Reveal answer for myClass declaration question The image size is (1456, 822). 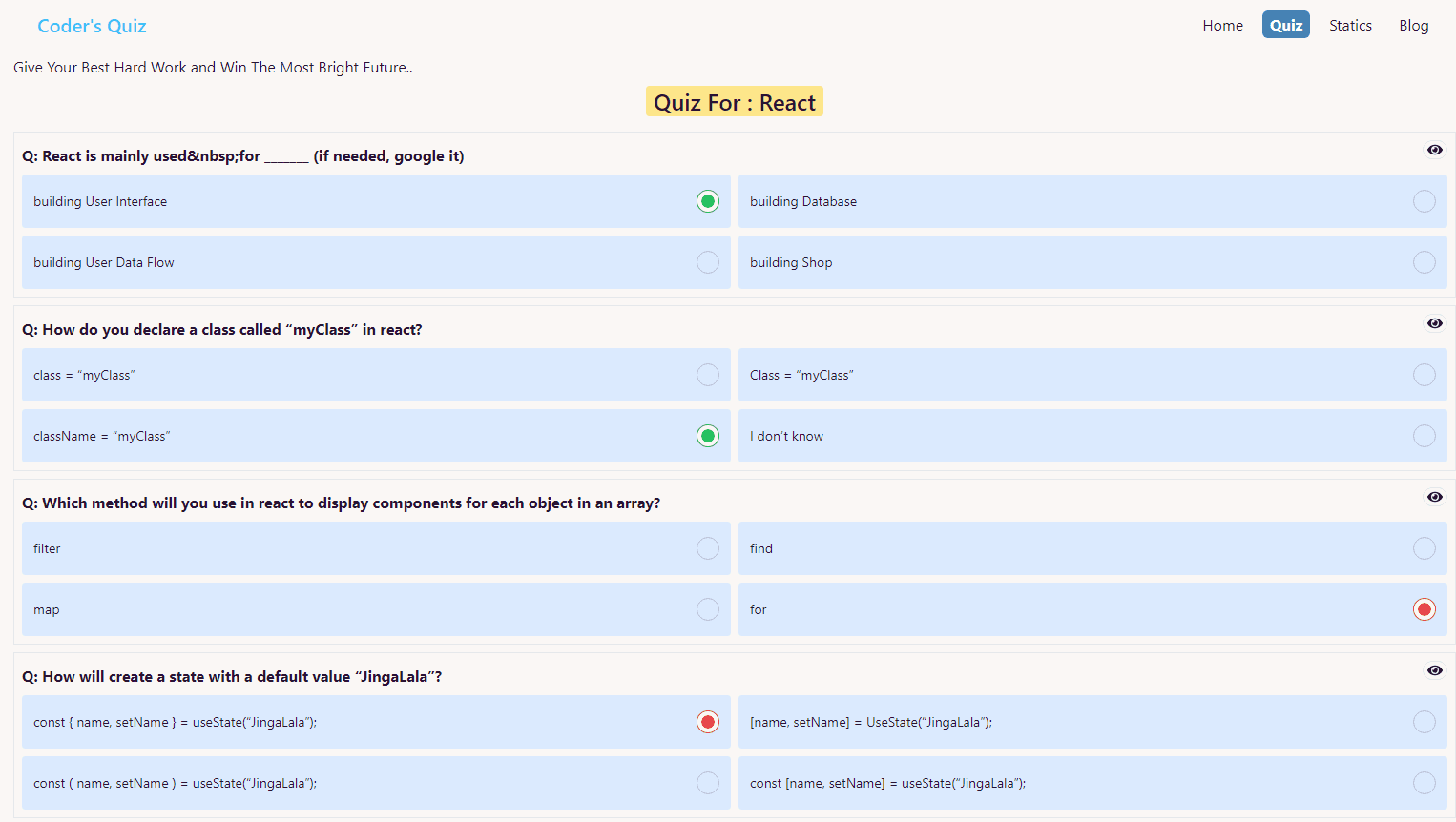[1434, 323]
